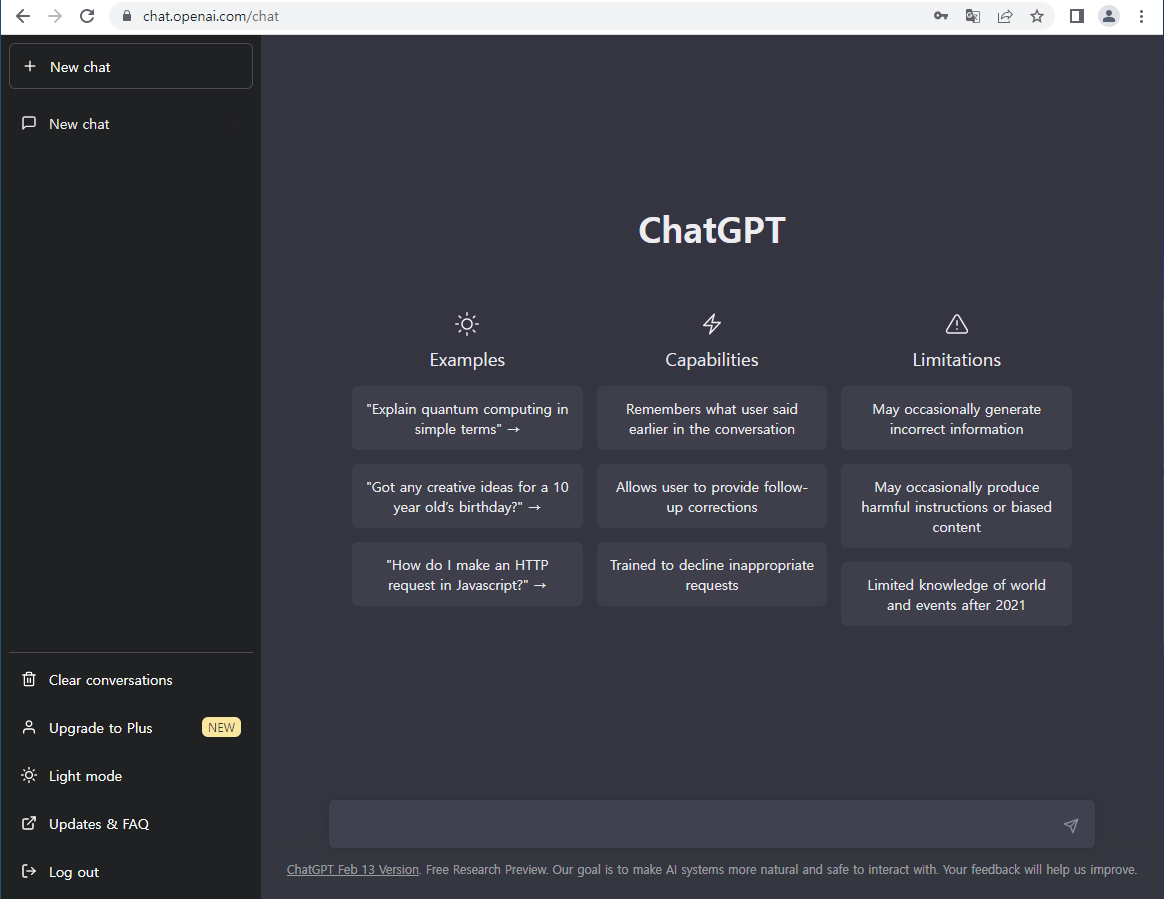Click "May occasionally produce harmful instructions" card
Screen dimensions: 1164x899
click(x=956, y=506)
